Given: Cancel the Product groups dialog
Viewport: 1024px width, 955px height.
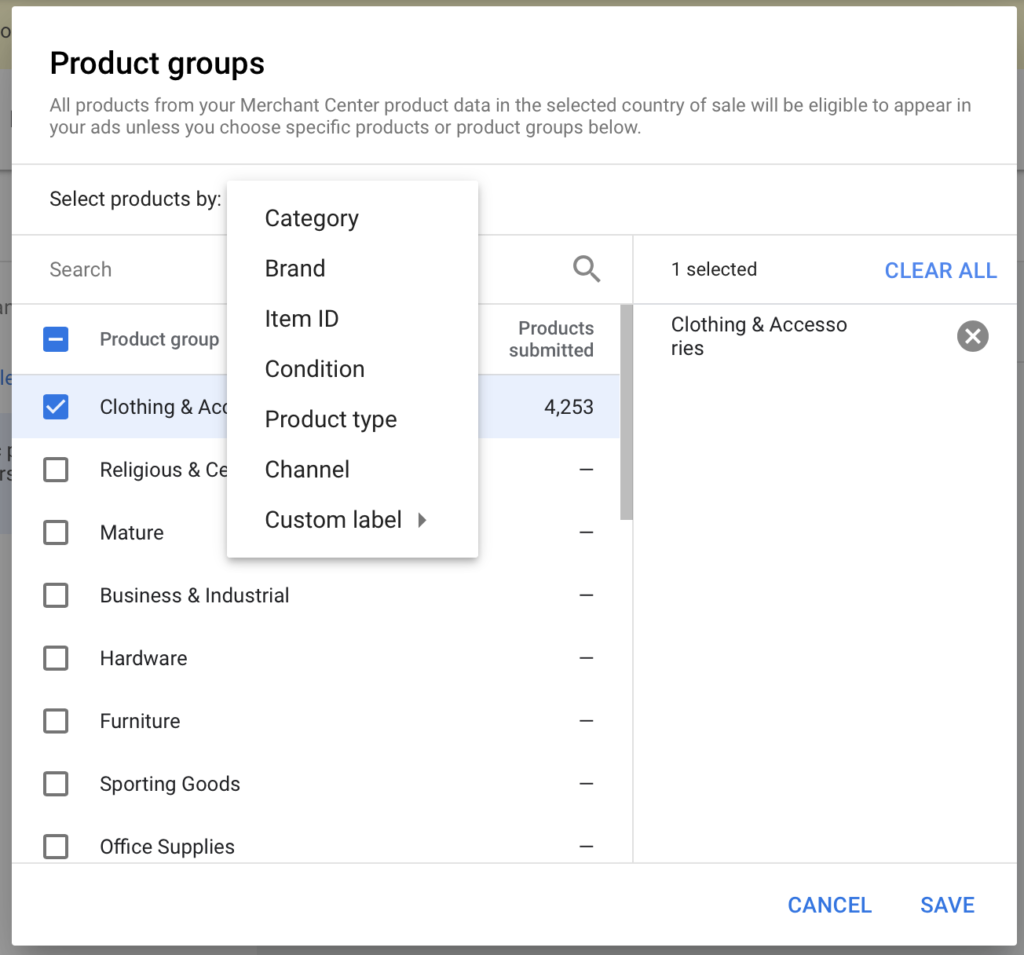Looking at the screenshot, I should click(x=829, y=905).
